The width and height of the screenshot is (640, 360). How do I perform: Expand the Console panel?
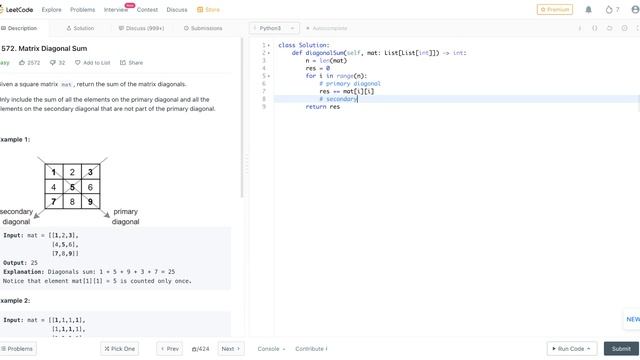(271, 349)
